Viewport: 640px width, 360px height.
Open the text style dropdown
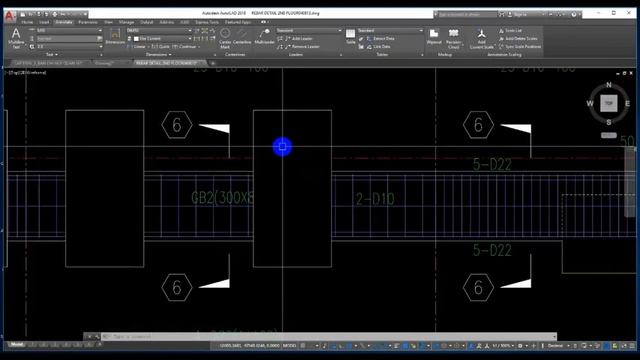pos(69,31)
